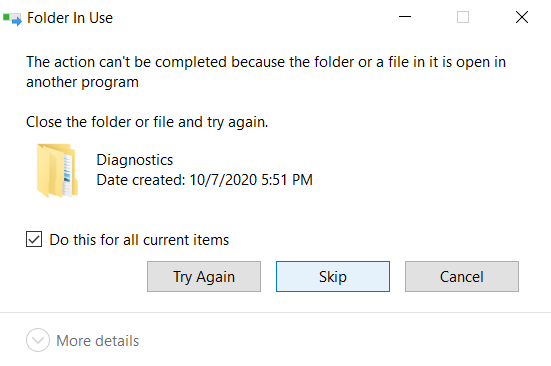The height and width of the screenshot is (366, 551).
Task: Click the greyed-out maximize button
Action: click(x=463, y=17)
